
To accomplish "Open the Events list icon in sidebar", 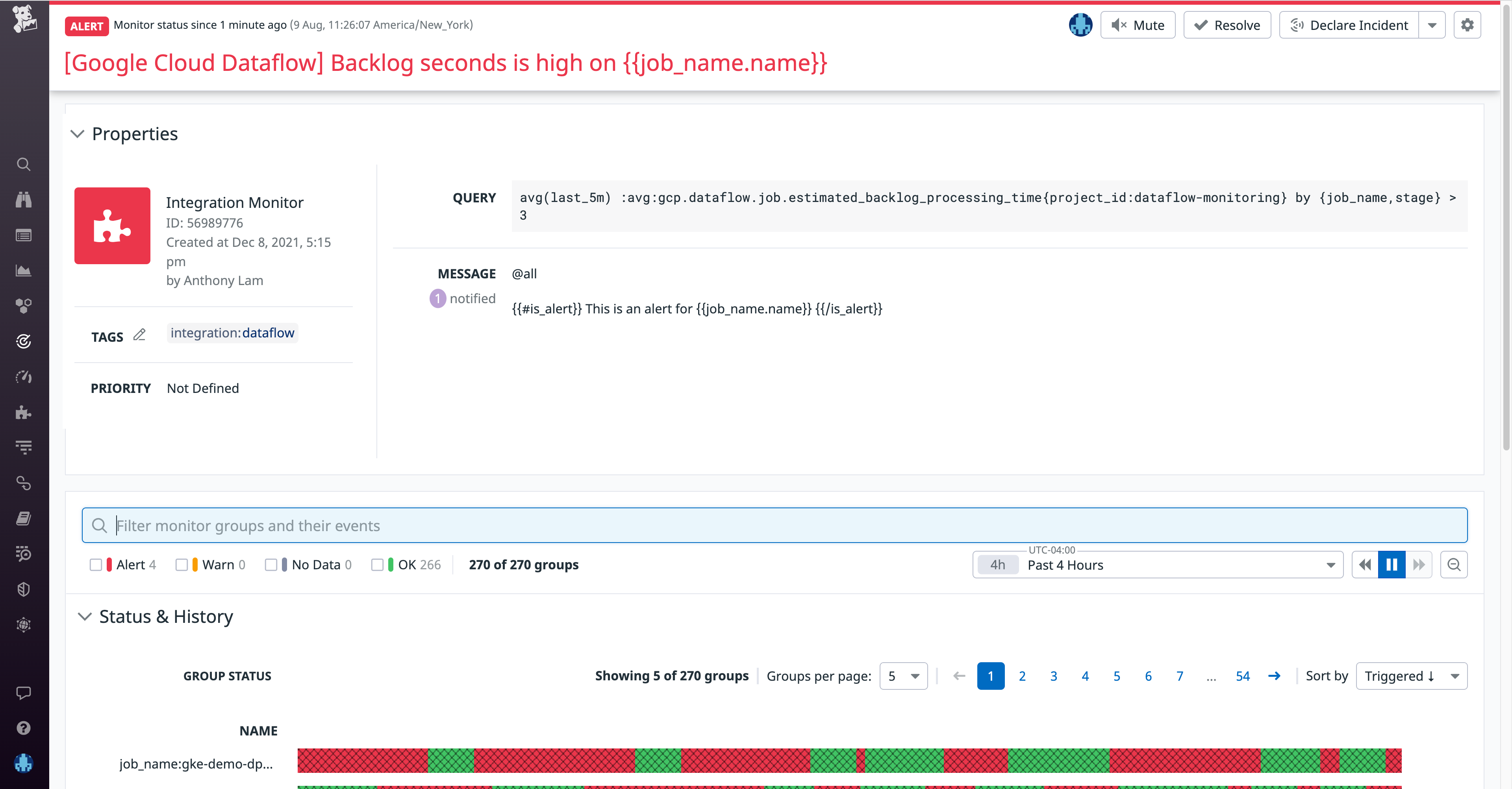I will coord(24,235).
